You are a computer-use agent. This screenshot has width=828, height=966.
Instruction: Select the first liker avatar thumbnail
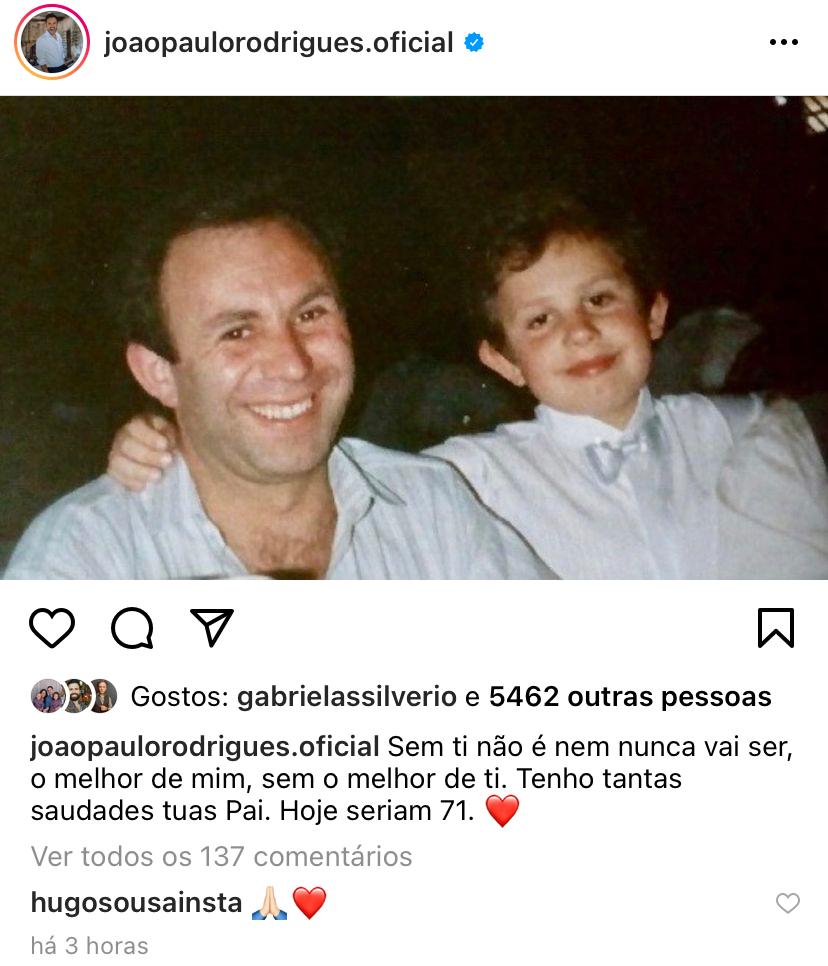coord(48,696)
